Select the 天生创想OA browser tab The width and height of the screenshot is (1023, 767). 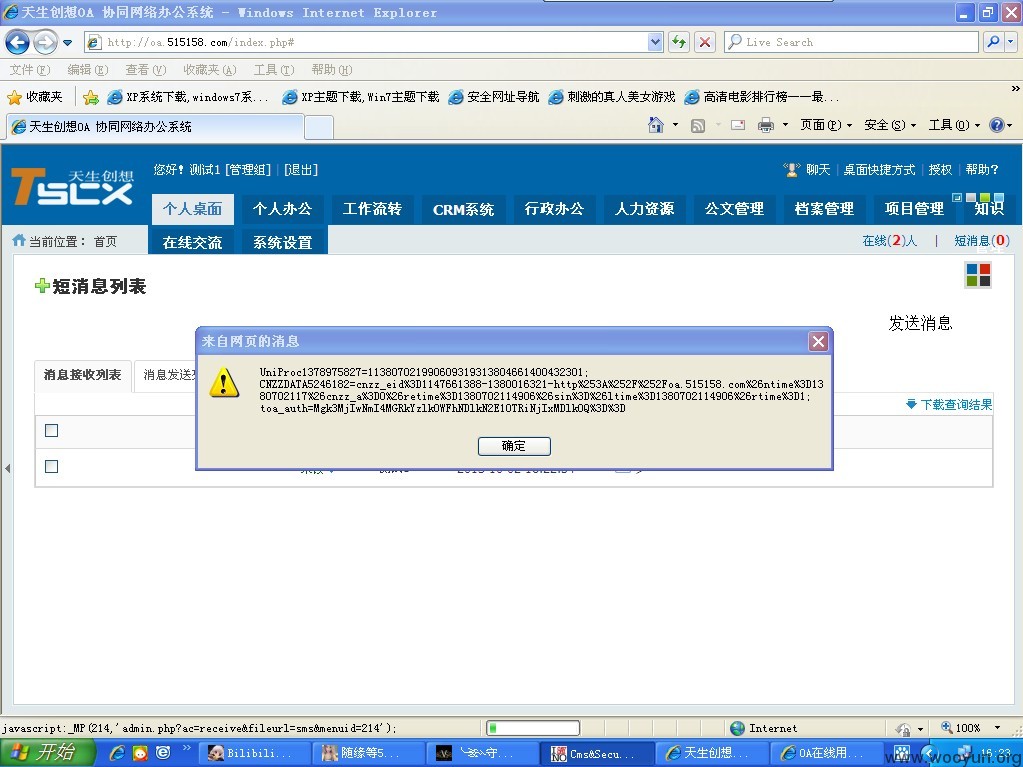(155, 127)
